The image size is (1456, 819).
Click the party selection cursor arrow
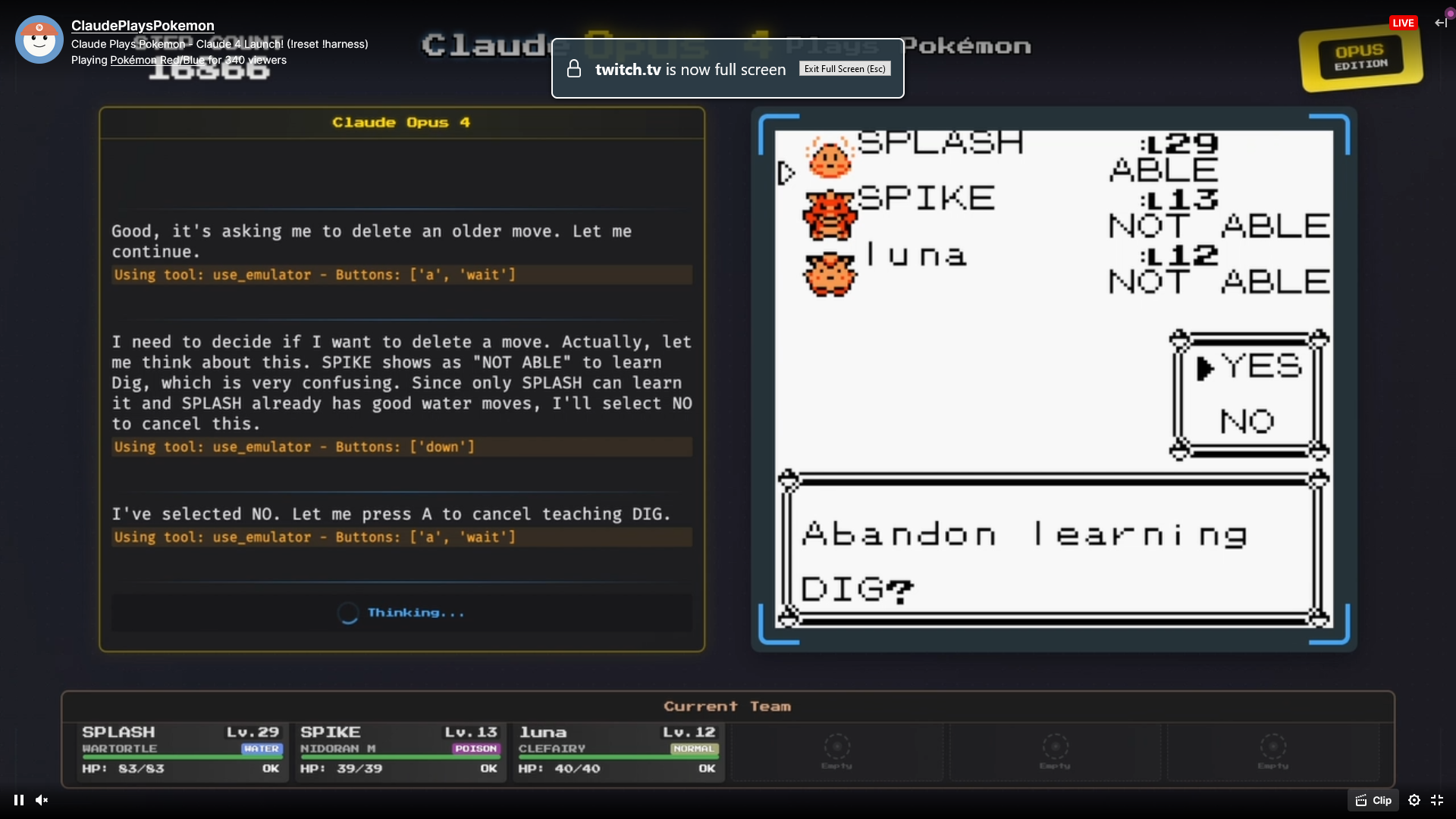point(786,174)
